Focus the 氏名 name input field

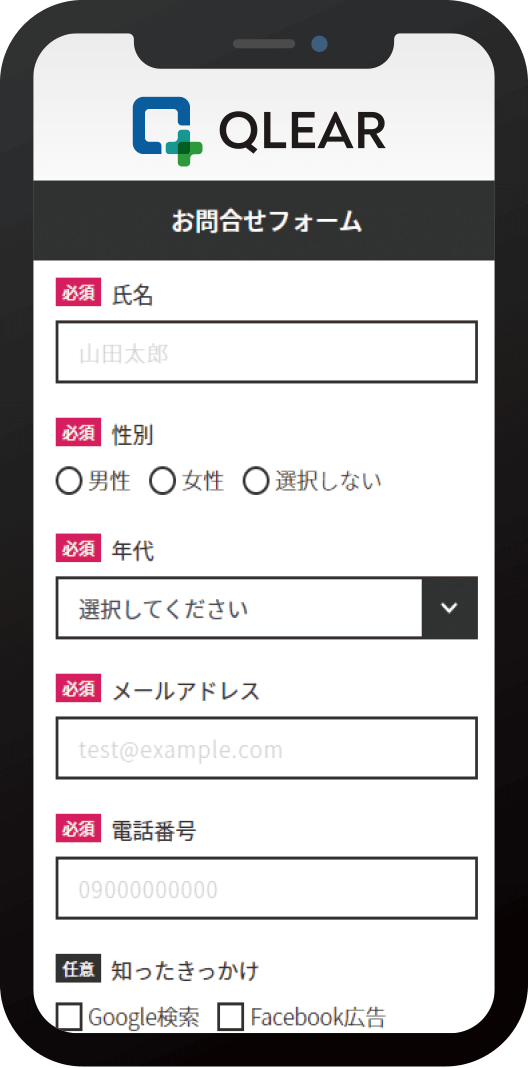click(x=266, y=352)
